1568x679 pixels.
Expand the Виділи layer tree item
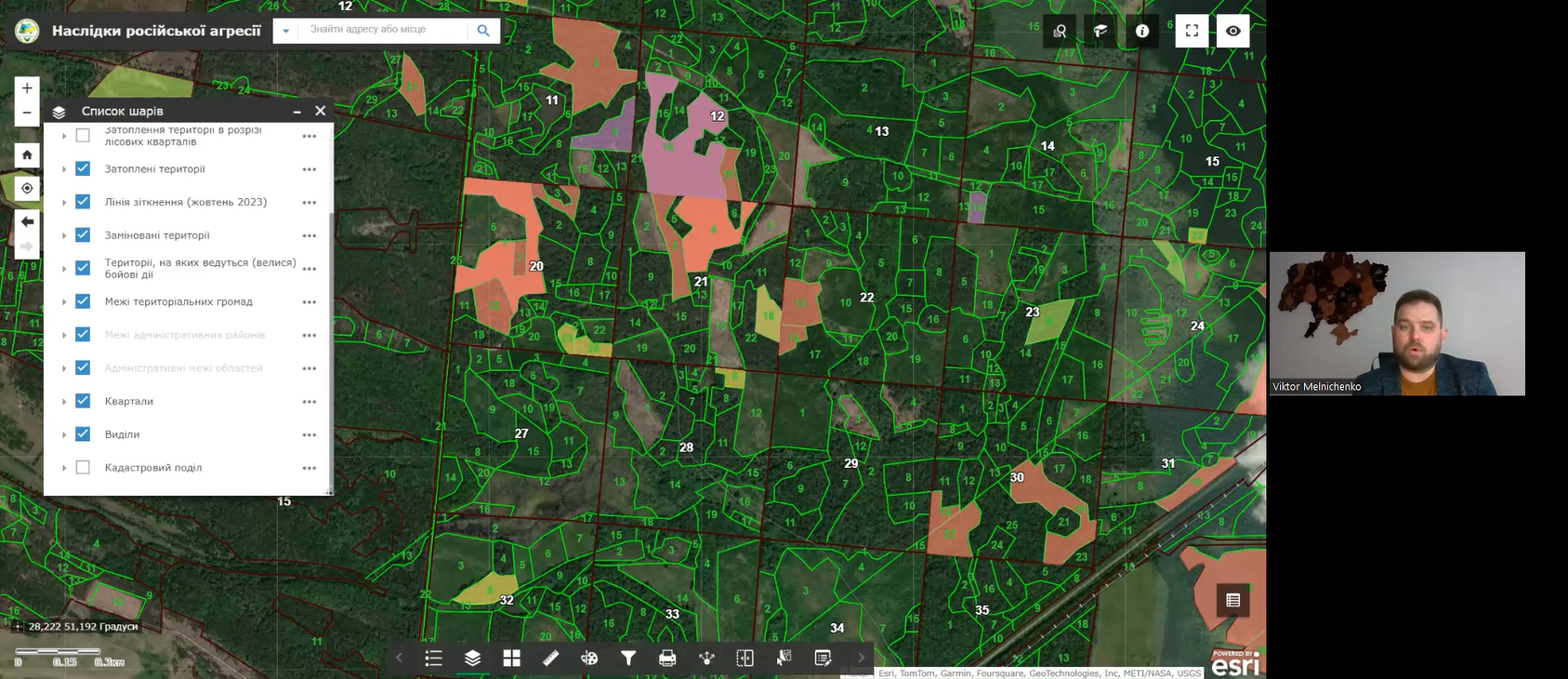[64, 434]
